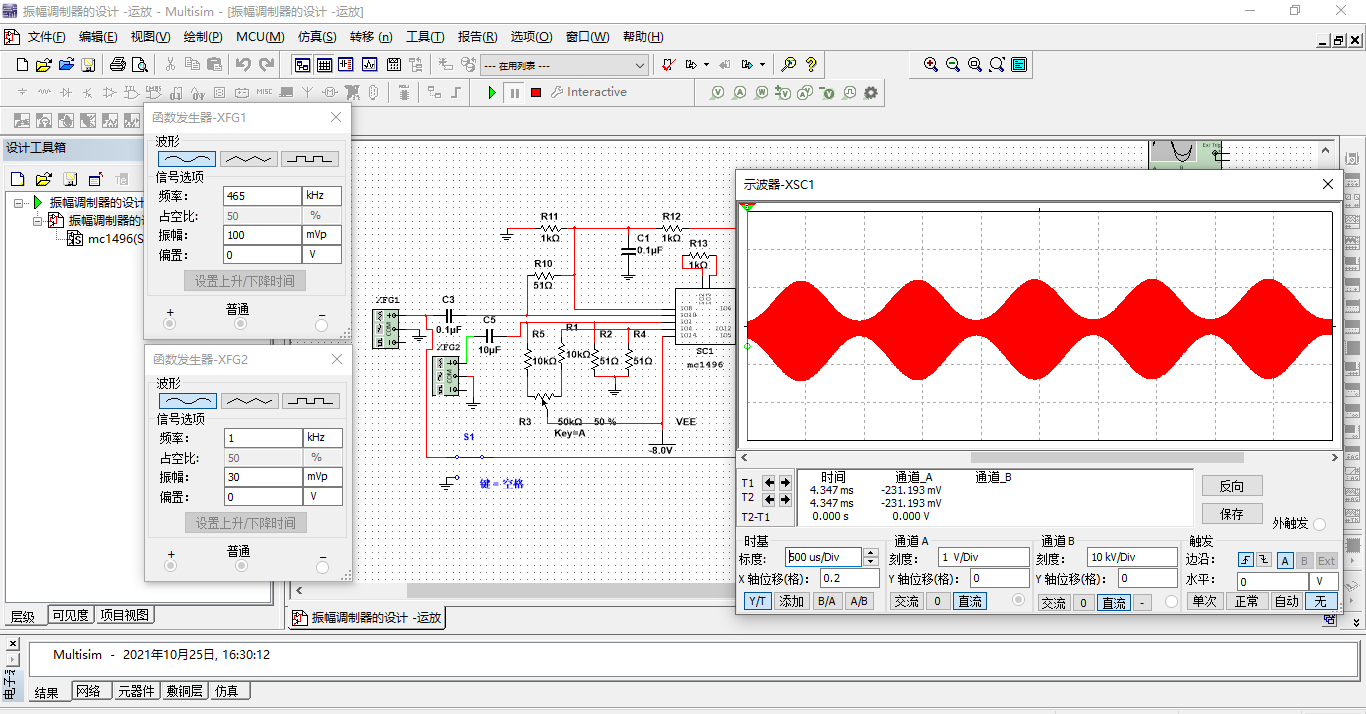Open the 仿真(S) menu
The height and width of the screenshot is (714, 1366).
click(x=315, y=37)
